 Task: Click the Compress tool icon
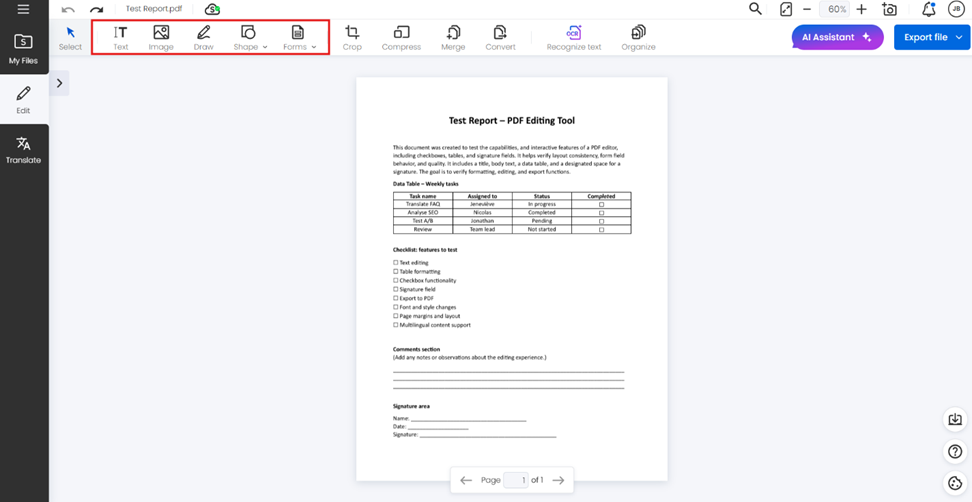click(x=401, y=38)
